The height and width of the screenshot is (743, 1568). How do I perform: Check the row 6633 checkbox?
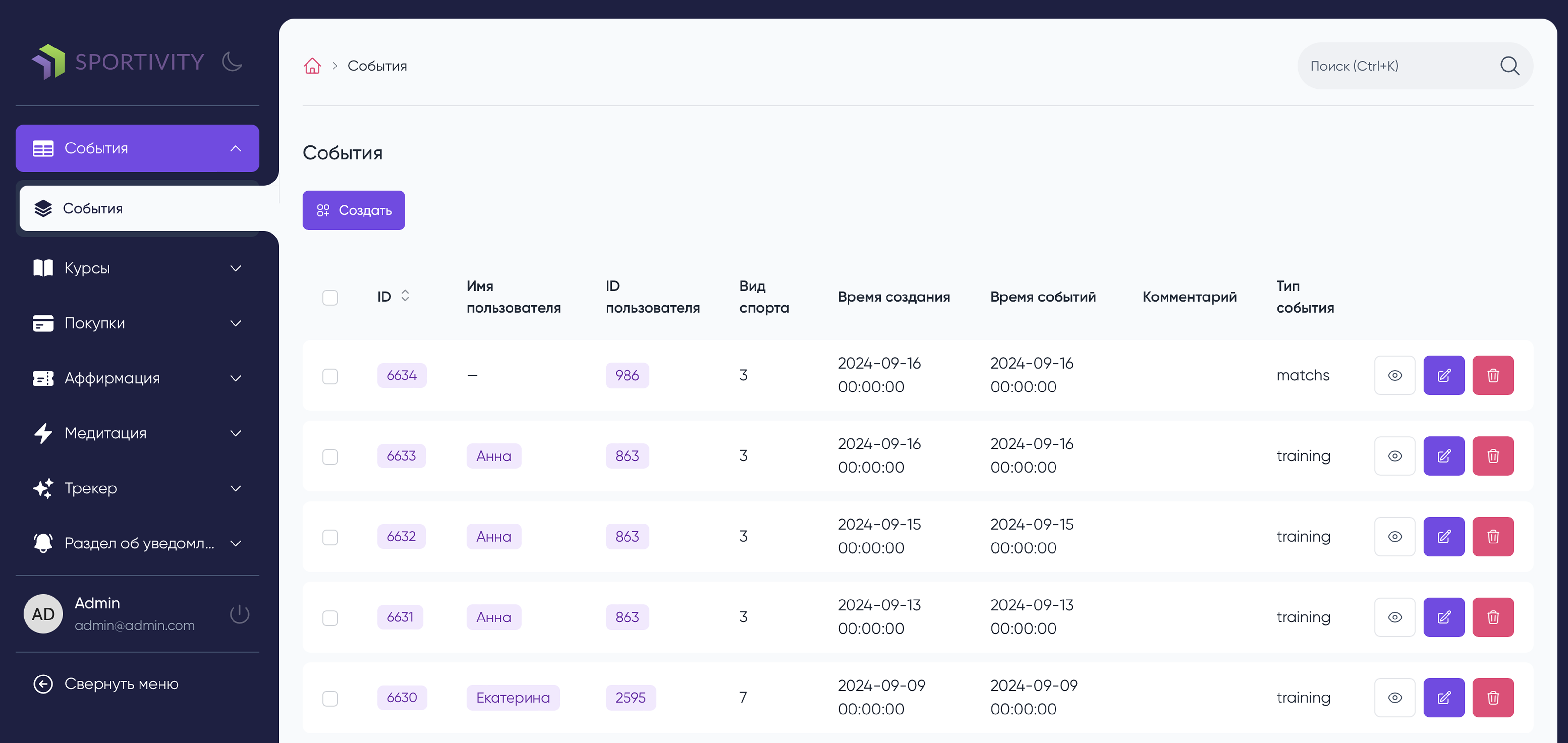330,456
